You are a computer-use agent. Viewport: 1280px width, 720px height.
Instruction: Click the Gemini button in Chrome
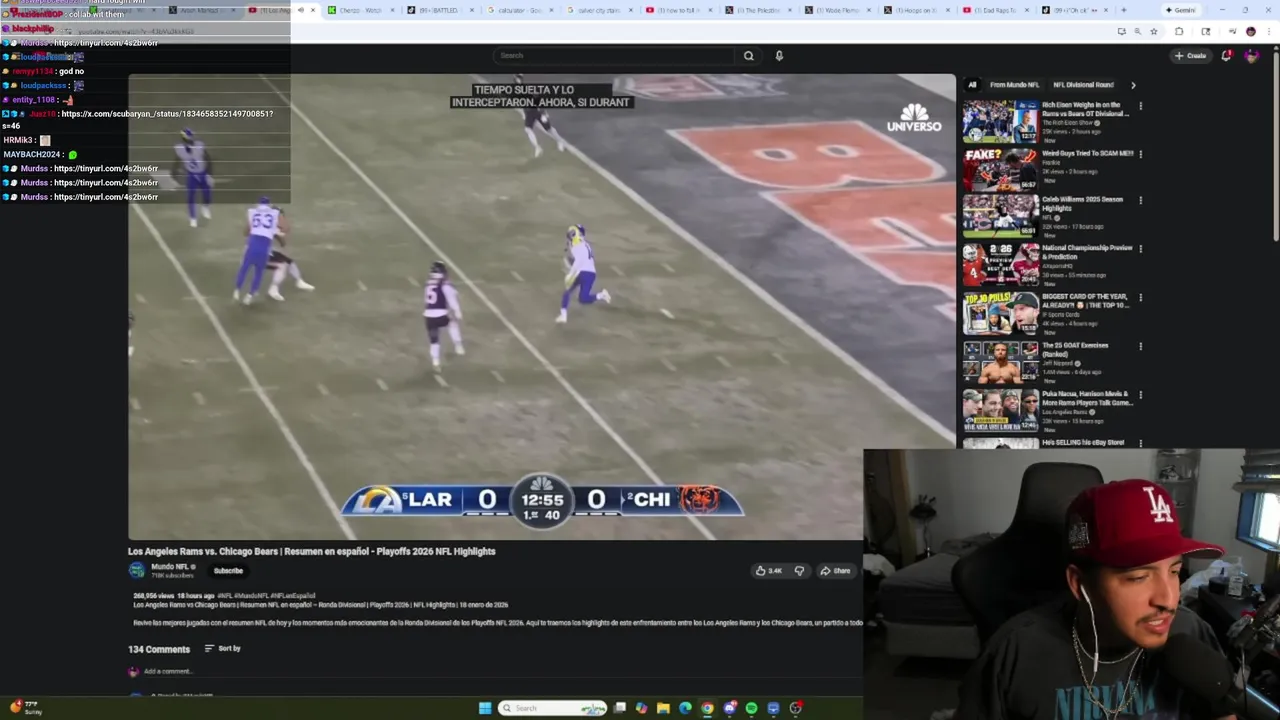coord(1181,10)
